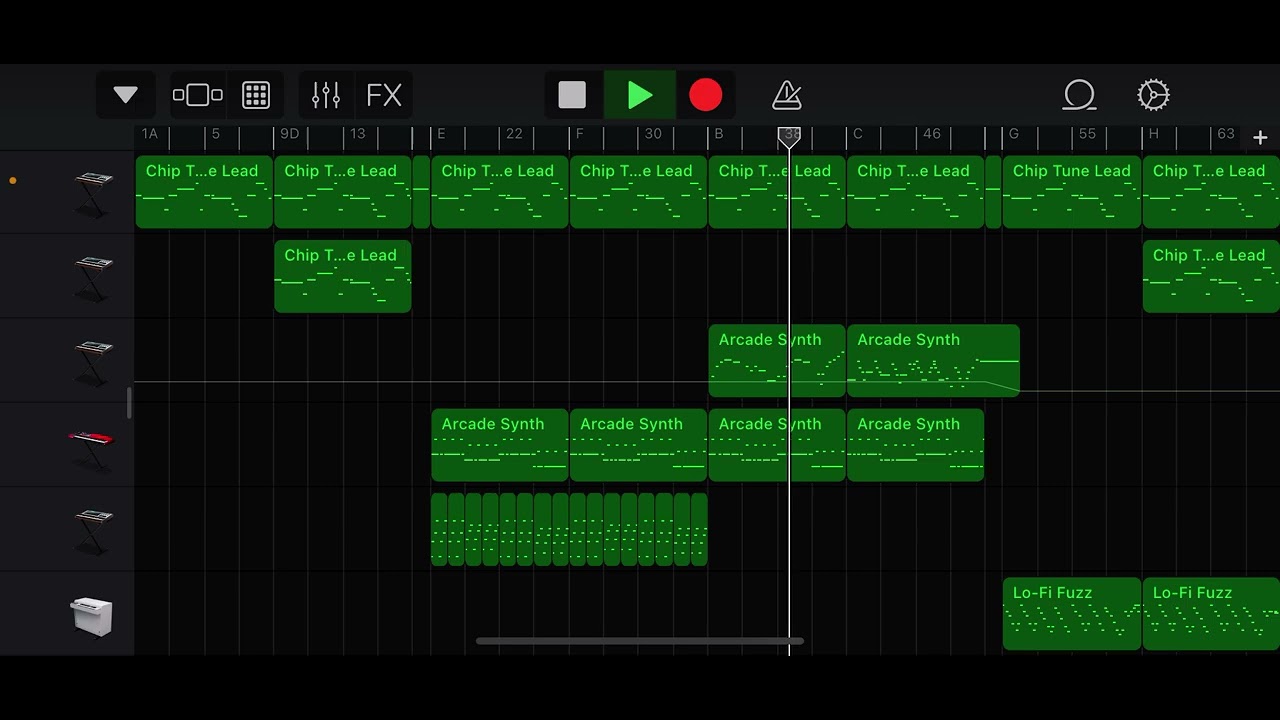
Task: Jump to section marker C on the ruler
Action: coord(857,134)
